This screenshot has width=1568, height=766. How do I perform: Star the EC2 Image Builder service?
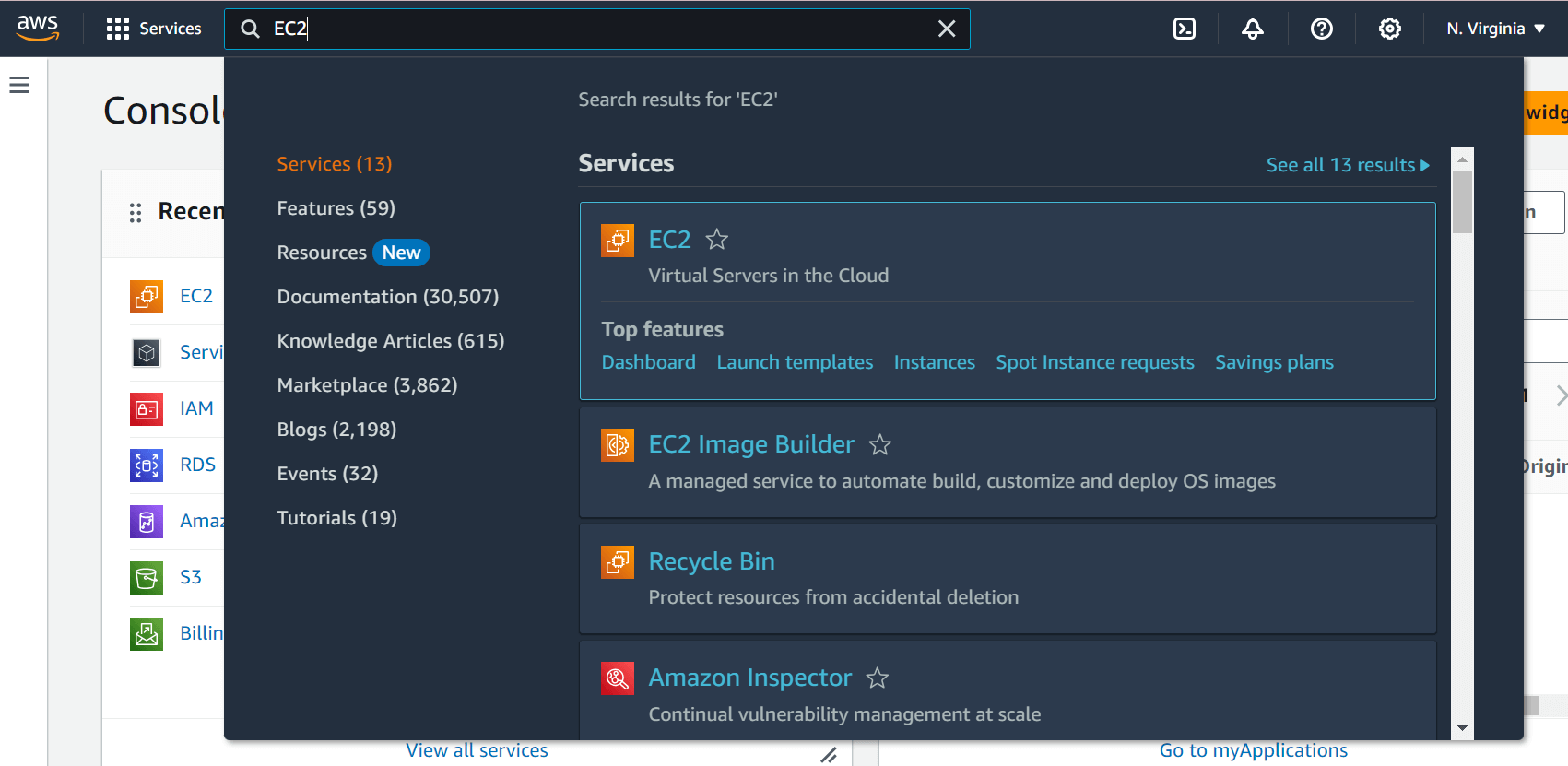[880, 445]
